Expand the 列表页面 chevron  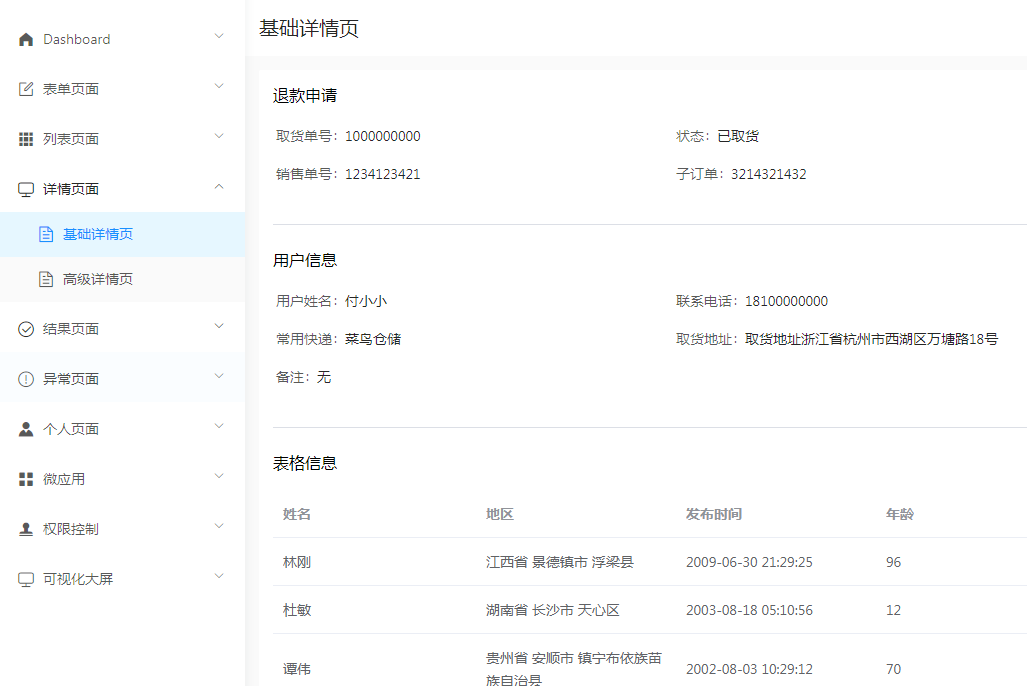tap(219, 136)
